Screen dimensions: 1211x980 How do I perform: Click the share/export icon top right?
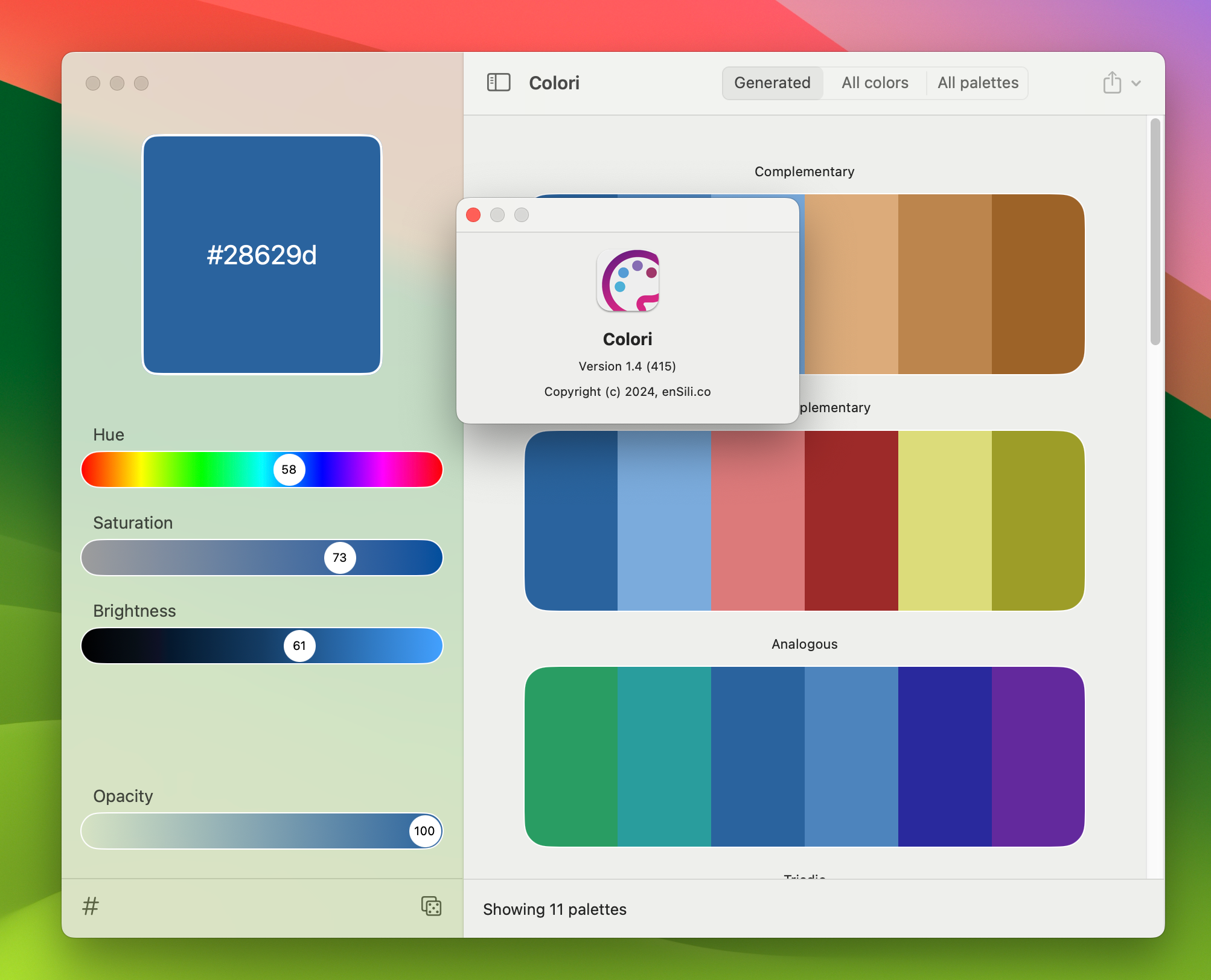click(1112, 82)
